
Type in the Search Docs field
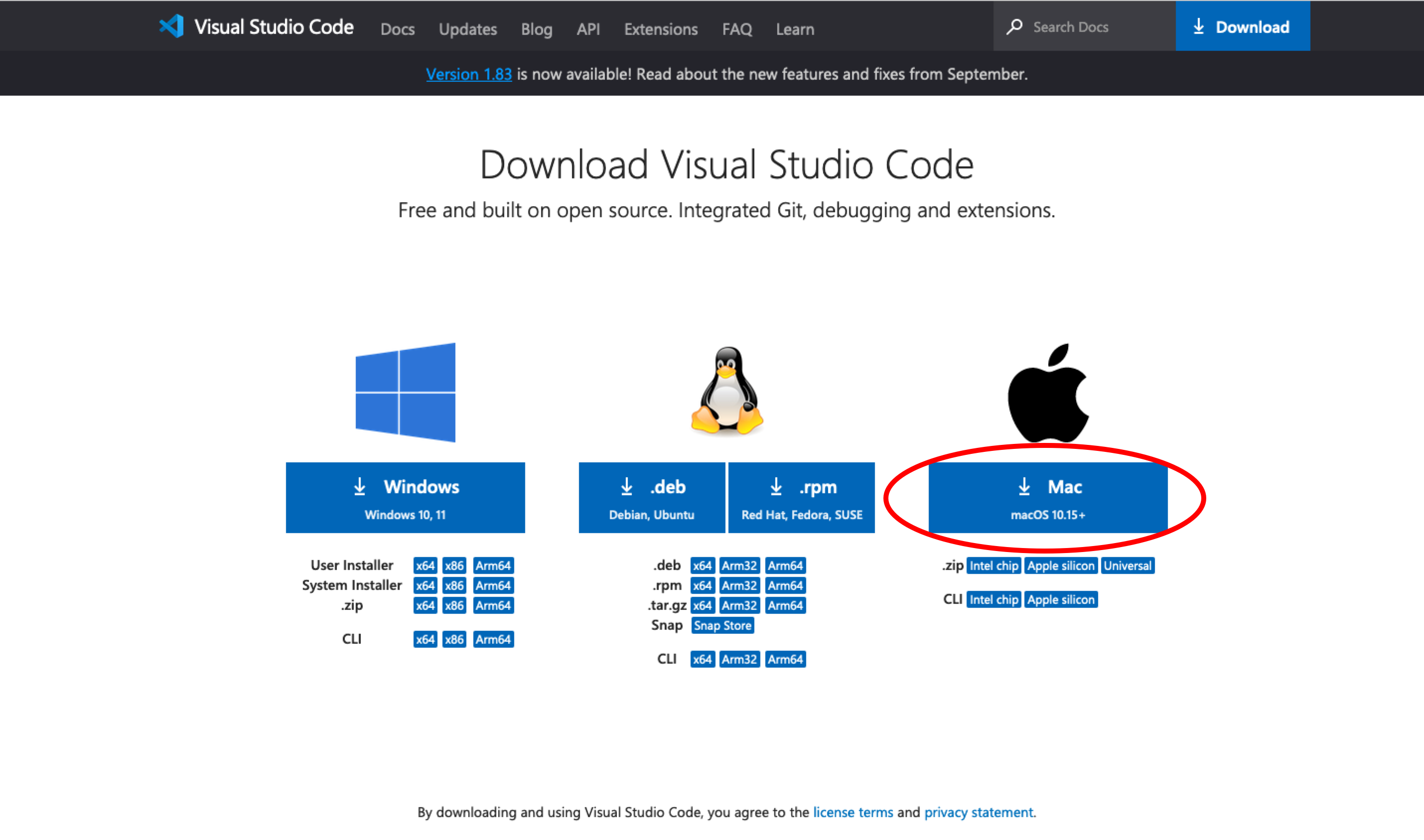pyautogui.click(x=1092, y=26)
